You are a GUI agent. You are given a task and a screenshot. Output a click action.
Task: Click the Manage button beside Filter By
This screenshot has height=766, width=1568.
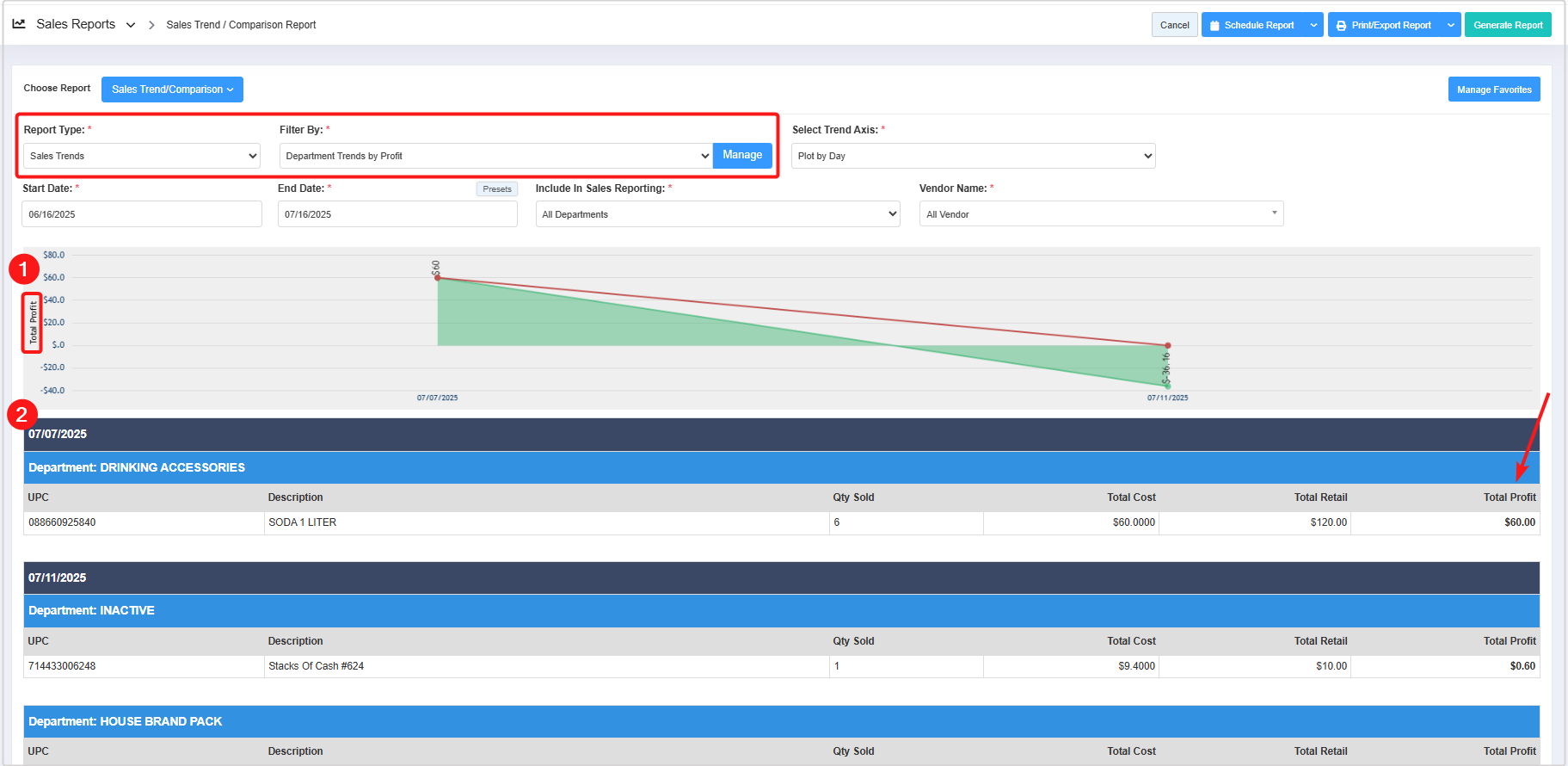(x=742, y=155)
